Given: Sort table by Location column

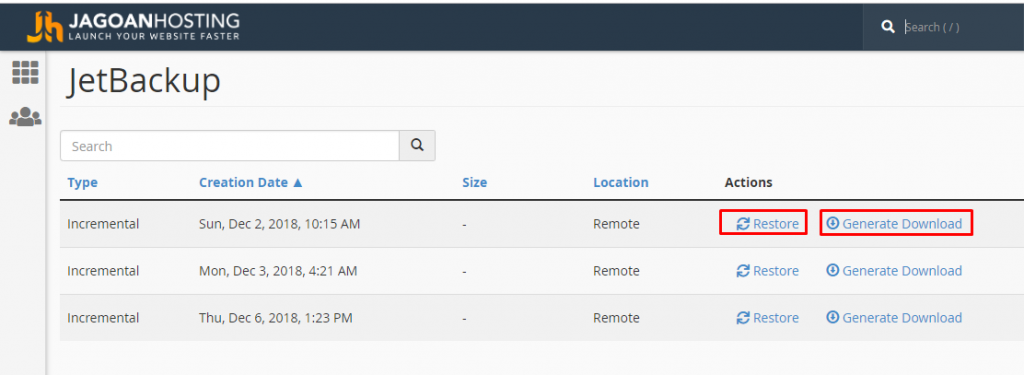Looking at the screenshot, I should pyautogui.click(x=620, y=182).
